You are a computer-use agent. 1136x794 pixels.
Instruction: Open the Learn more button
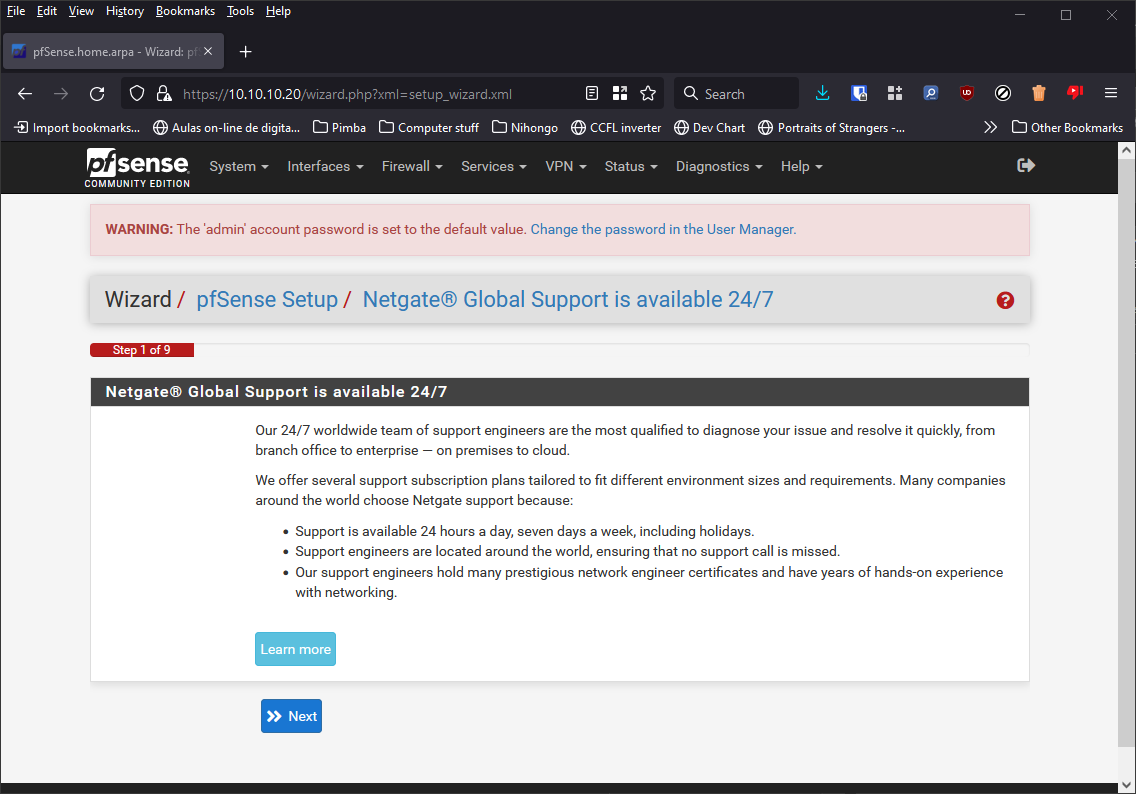point(295,648)
